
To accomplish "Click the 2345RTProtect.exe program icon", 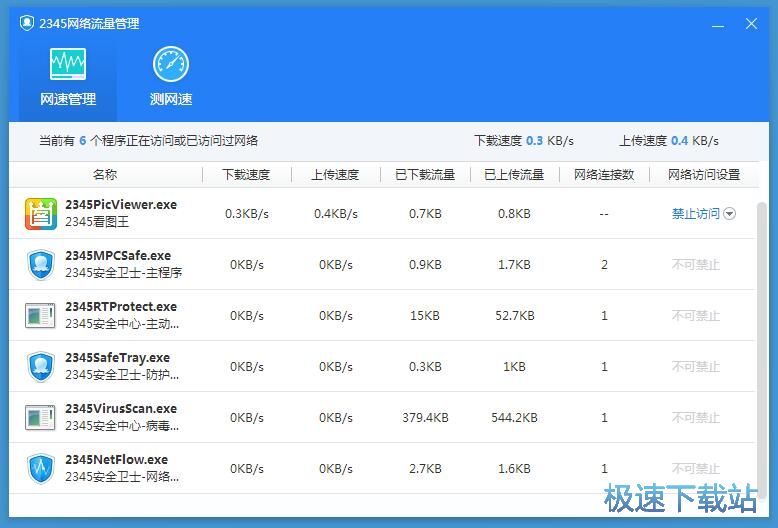I will (x=40, y=316).
